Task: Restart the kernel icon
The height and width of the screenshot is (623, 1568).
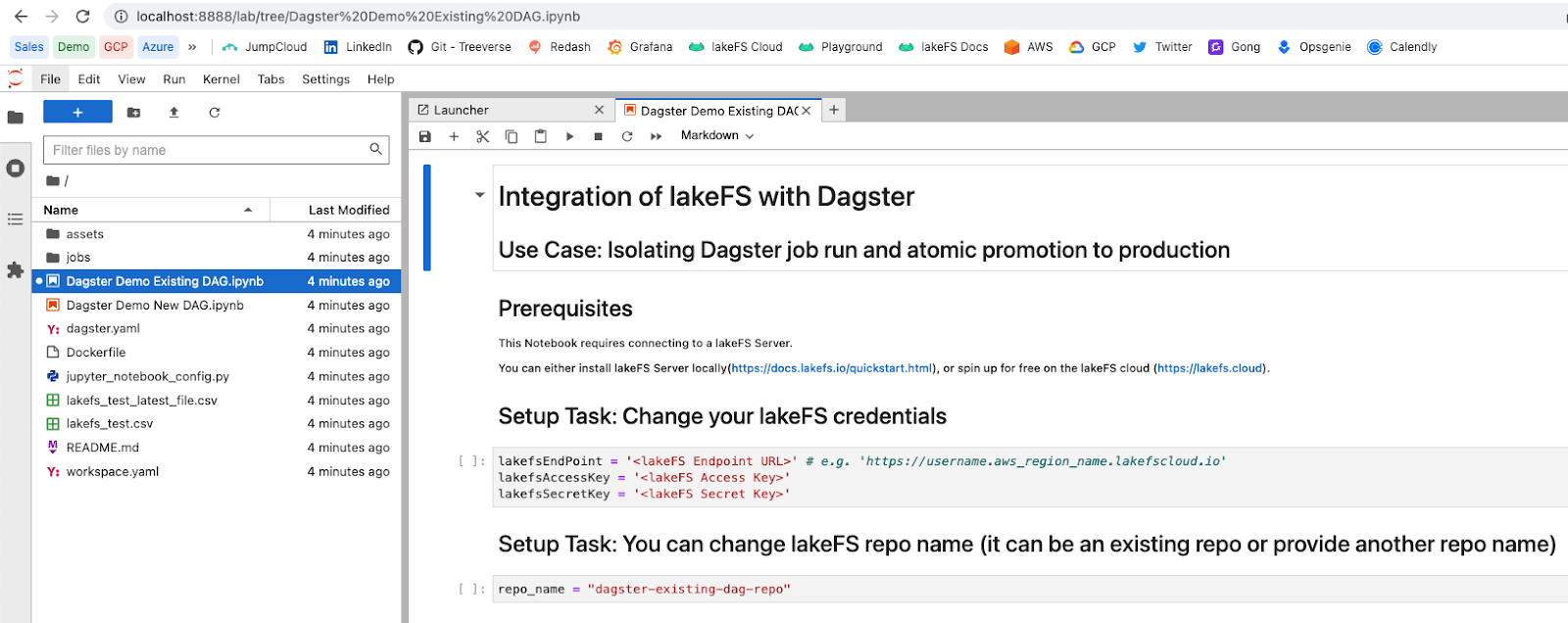Action: tap(627, 136)
